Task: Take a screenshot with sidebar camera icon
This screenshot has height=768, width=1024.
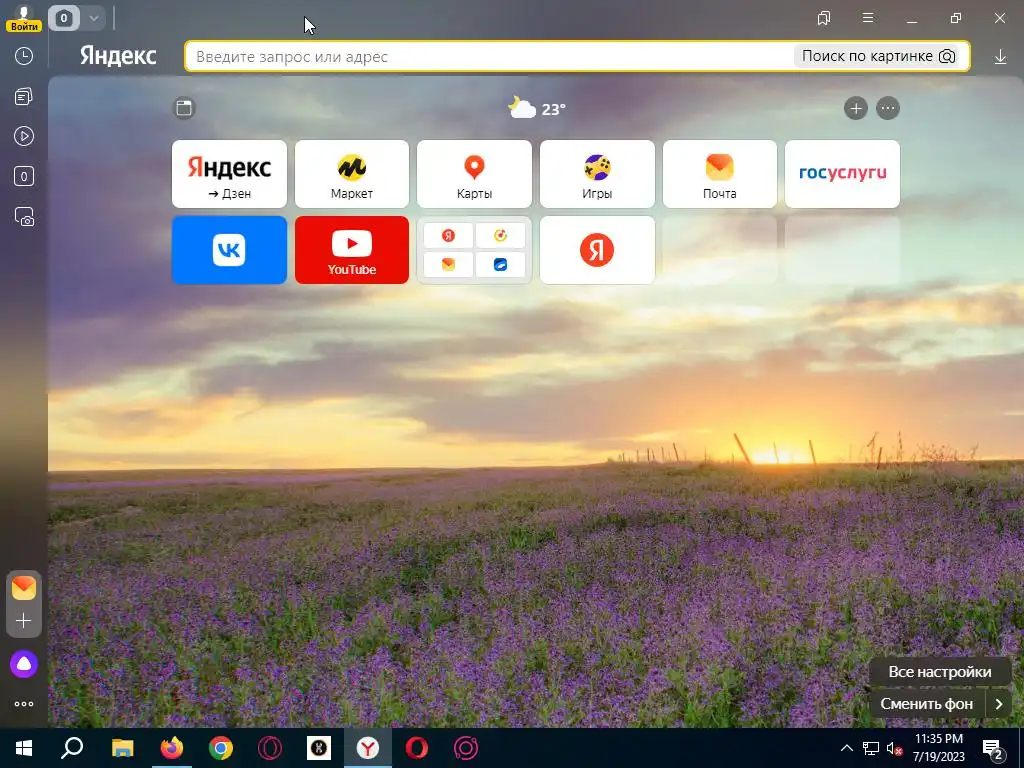Action: click(24, 217)
